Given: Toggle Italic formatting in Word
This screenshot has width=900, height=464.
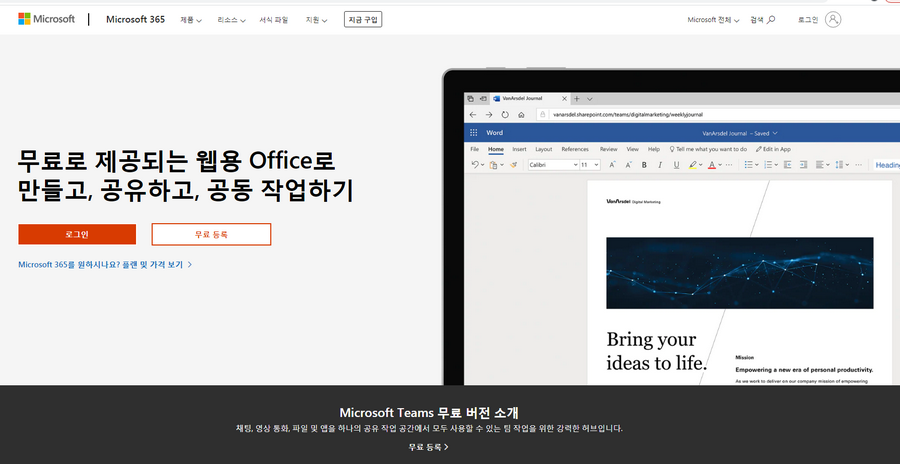Looking at the screenshot, I should 660,165.
